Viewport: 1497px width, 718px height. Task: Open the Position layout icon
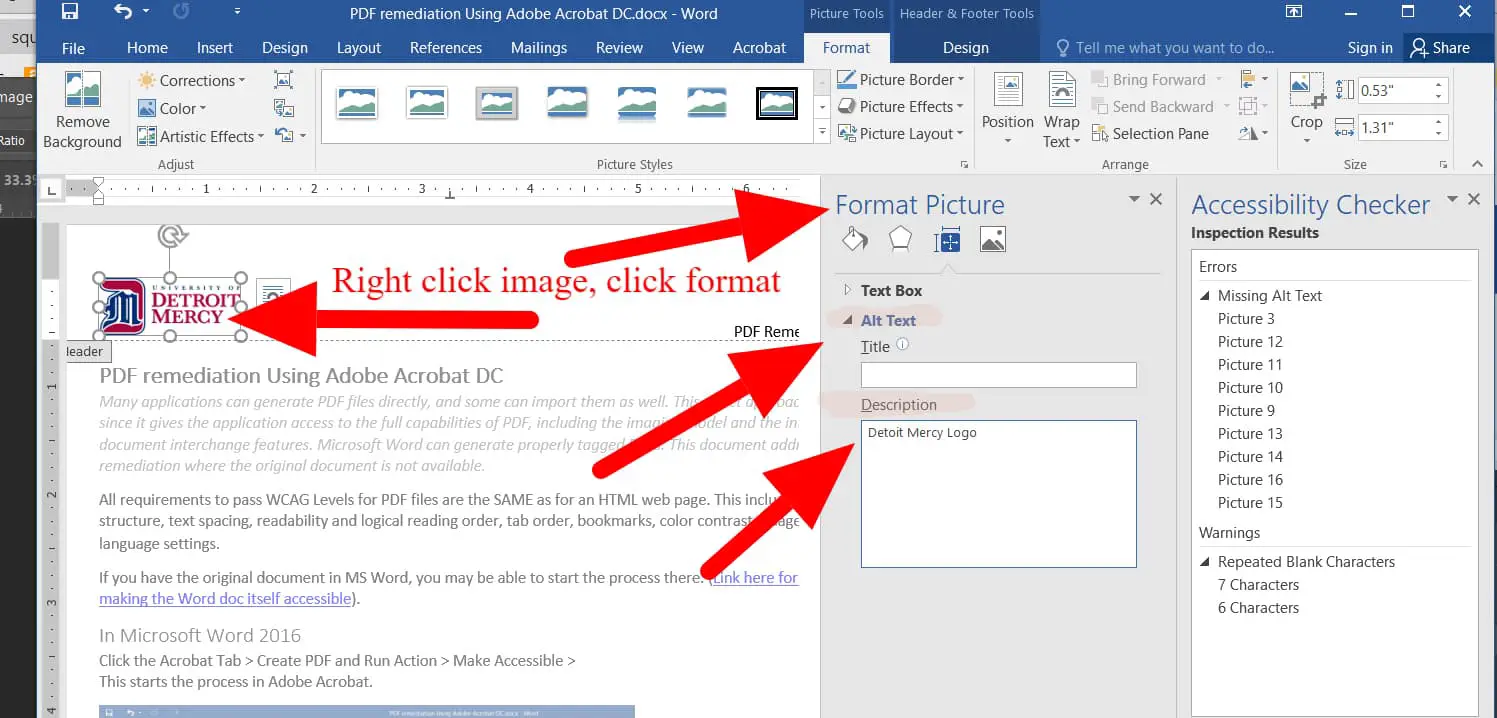(1007, 92)
